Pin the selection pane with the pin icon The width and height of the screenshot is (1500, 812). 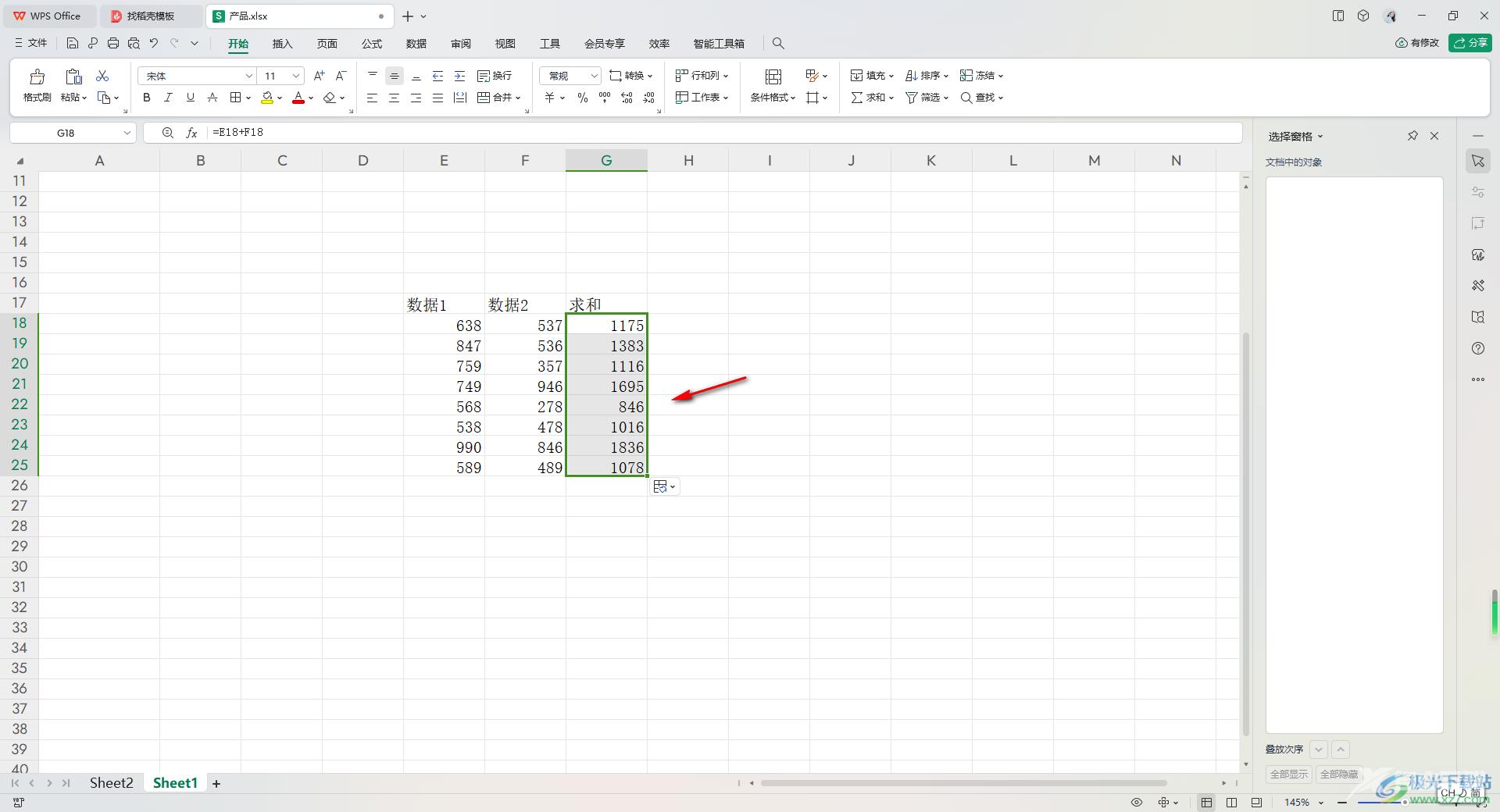[1412, 136]
